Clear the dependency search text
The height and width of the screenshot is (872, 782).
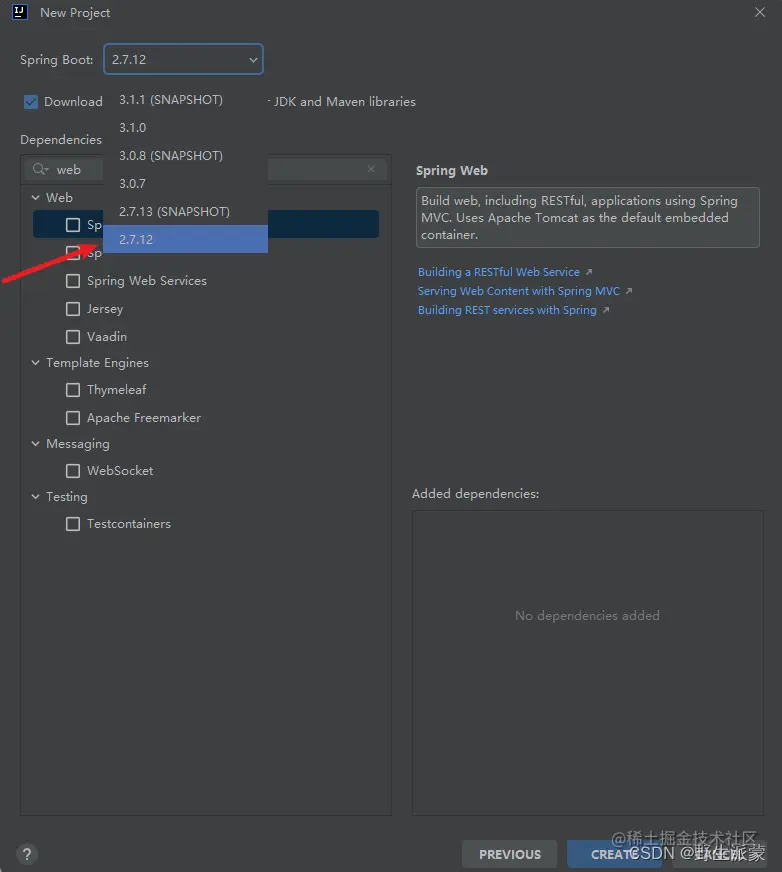tap(371, 169)
